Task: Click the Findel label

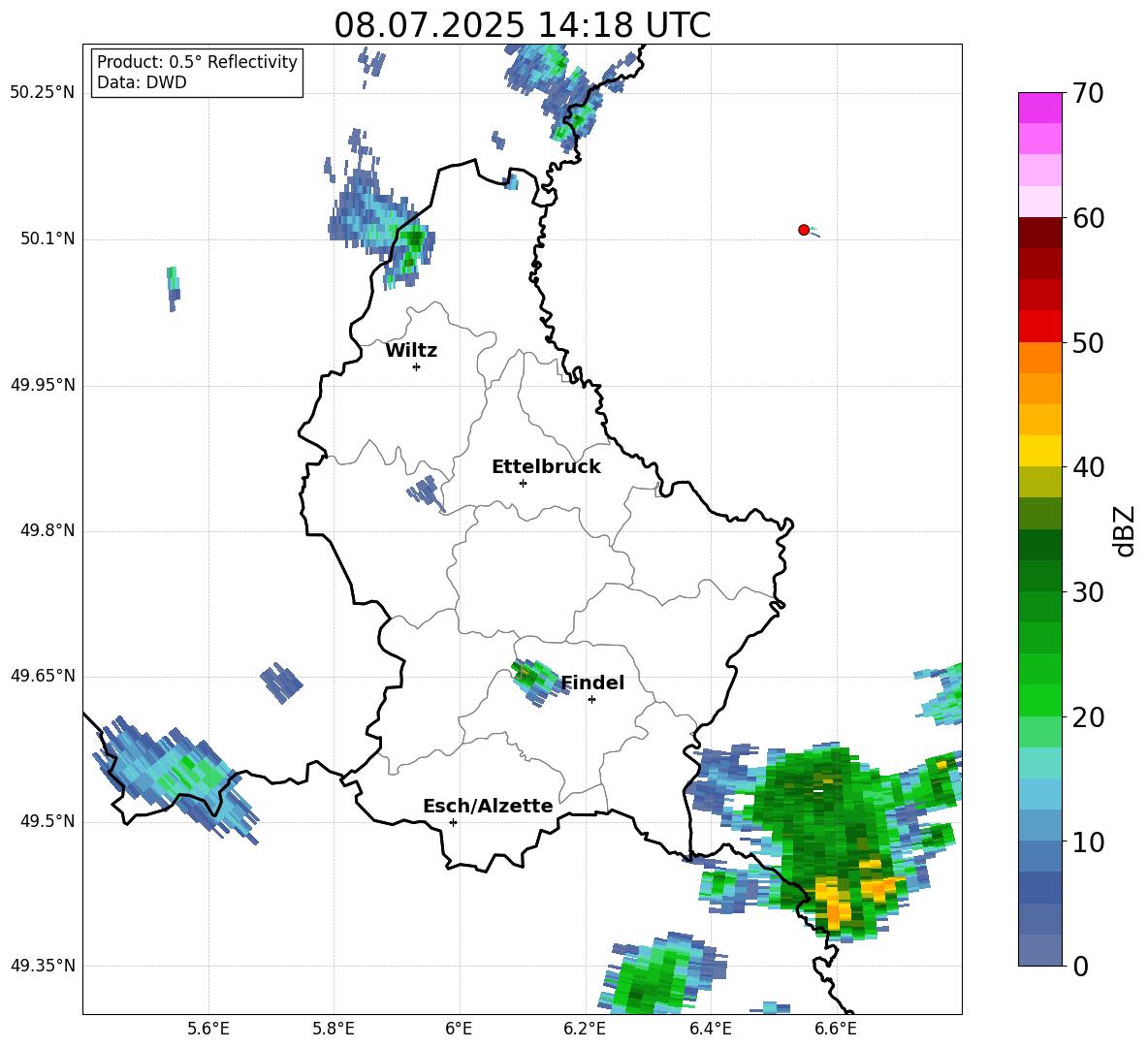Action: (x=592, y=683)
